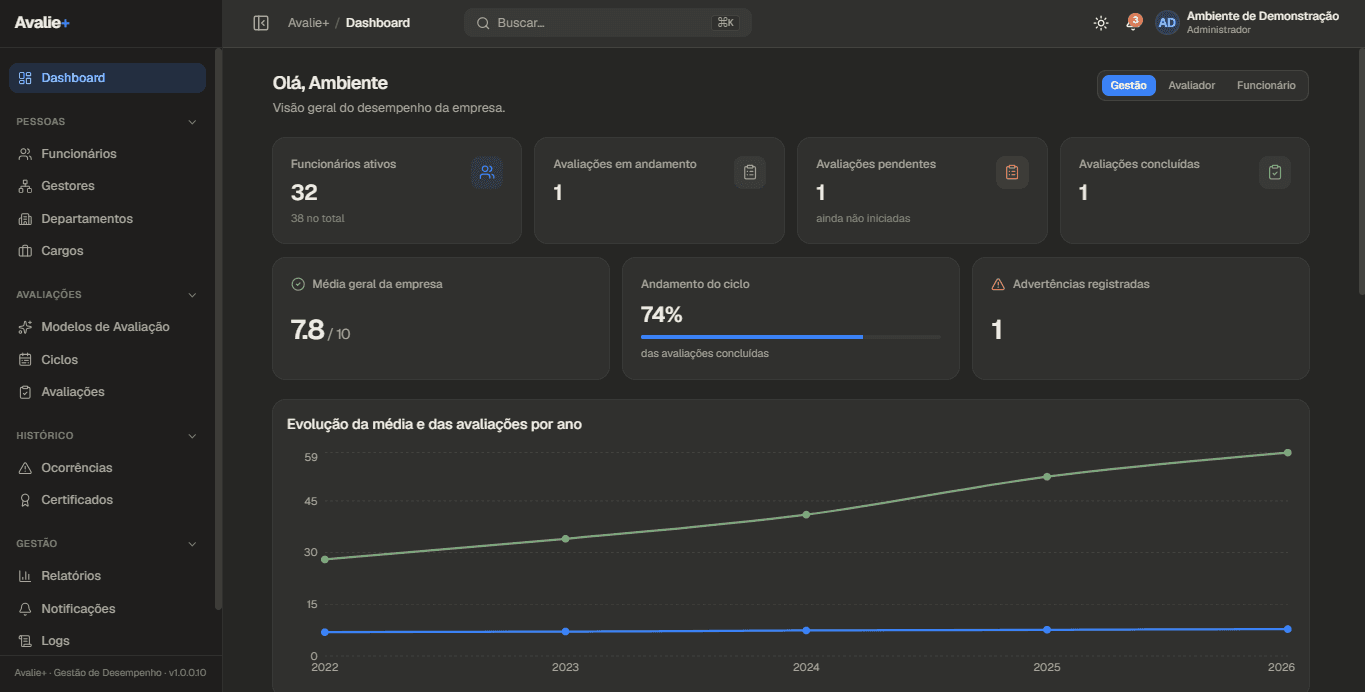This screenshot has height=692, width=1365.
Task: Click the Buscar search field
Action: pyautogui.click(x=608, y=23)
